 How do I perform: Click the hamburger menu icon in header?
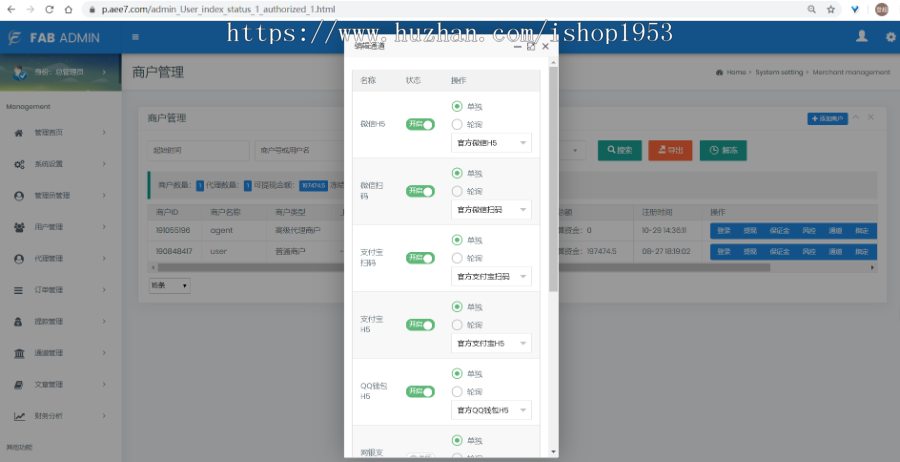coord(135,37)
